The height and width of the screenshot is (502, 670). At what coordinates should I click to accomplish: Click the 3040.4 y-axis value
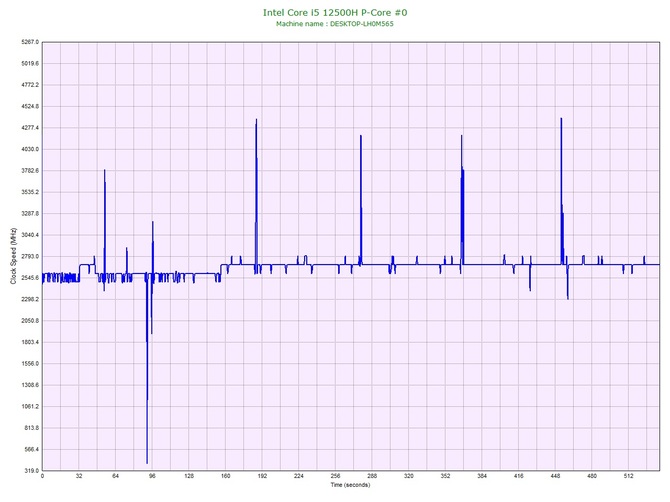click(30, 235)
